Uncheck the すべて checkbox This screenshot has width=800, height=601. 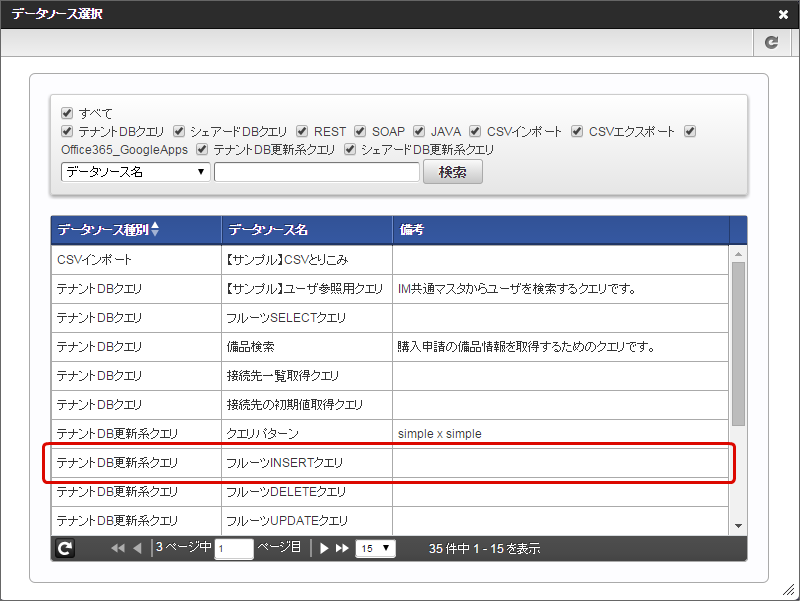coord(67,113)
